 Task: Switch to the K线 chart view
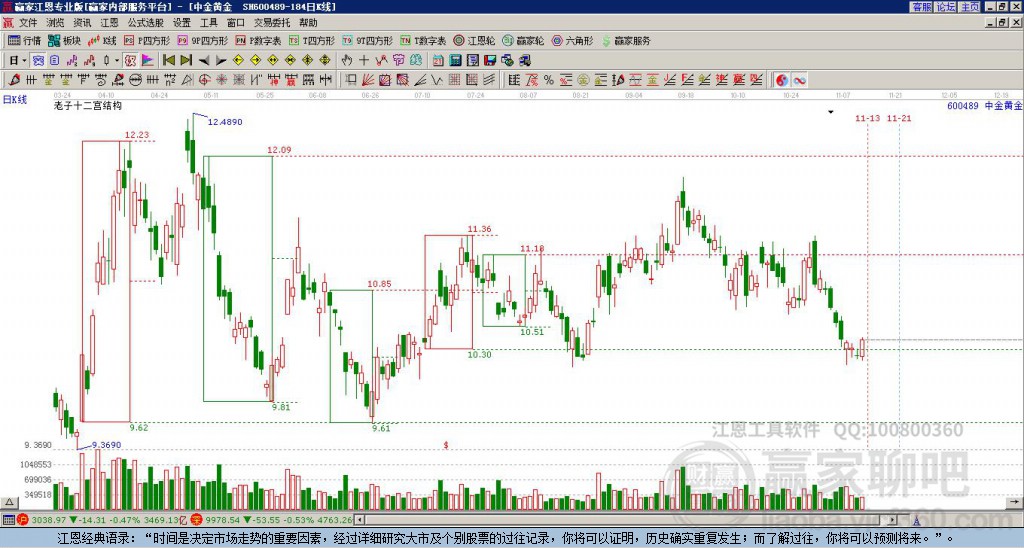click(x=102, y=40)
